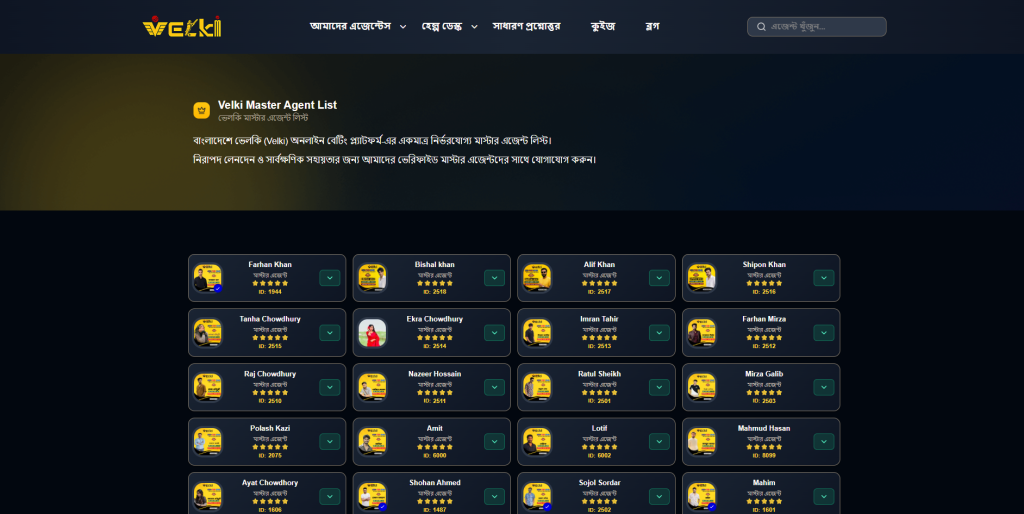Expand Farhan Mirza's agent details
The height and width of the screenshot is (514, 1024).
coord(824,333)
